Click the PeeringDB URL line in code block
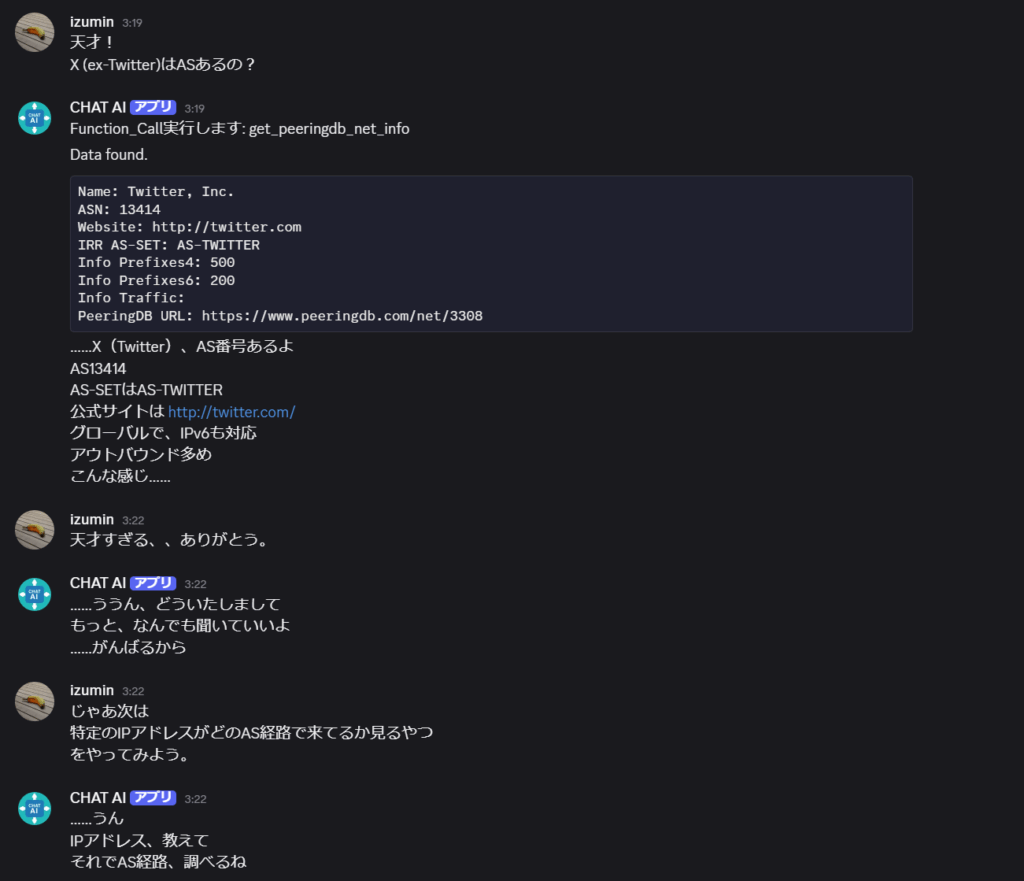The height and width of the screenshot is (881, 1024). [x=280, y=316]
